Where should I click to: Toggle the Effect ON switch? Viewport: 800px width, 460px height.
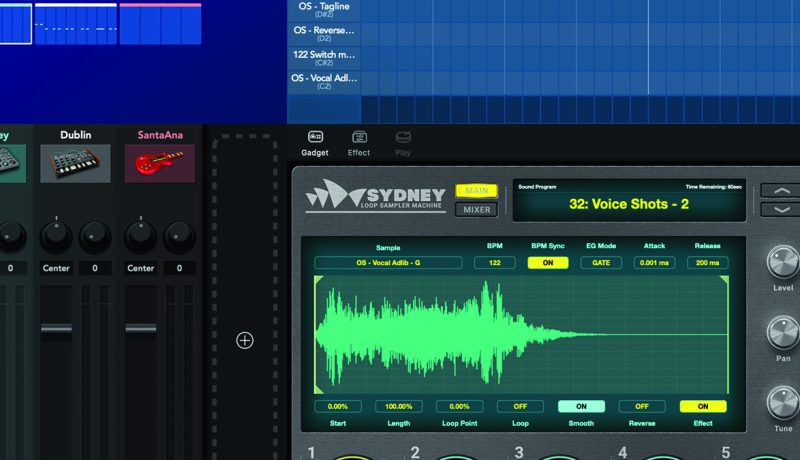pyautogui.click(x=703, y=406)
